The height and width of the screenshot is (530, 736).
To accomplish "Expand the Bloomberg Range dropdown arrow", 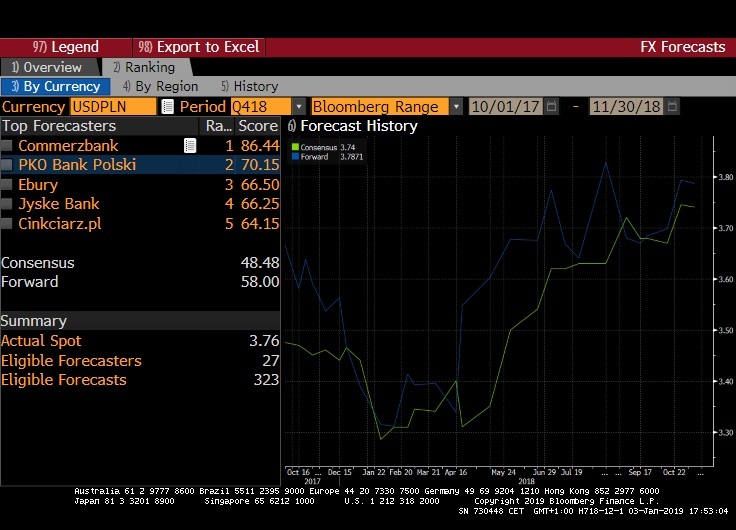I will [456, 107].
